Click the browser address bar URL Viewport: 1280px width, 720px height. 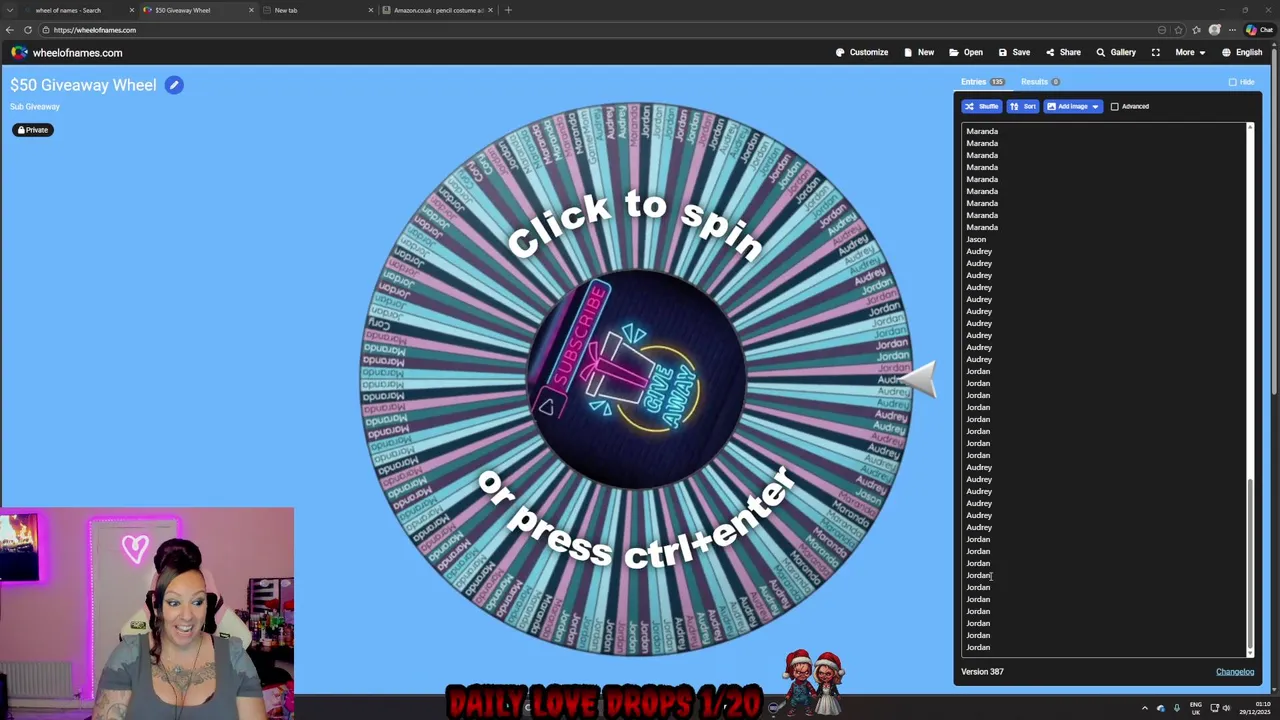[95, 30]
